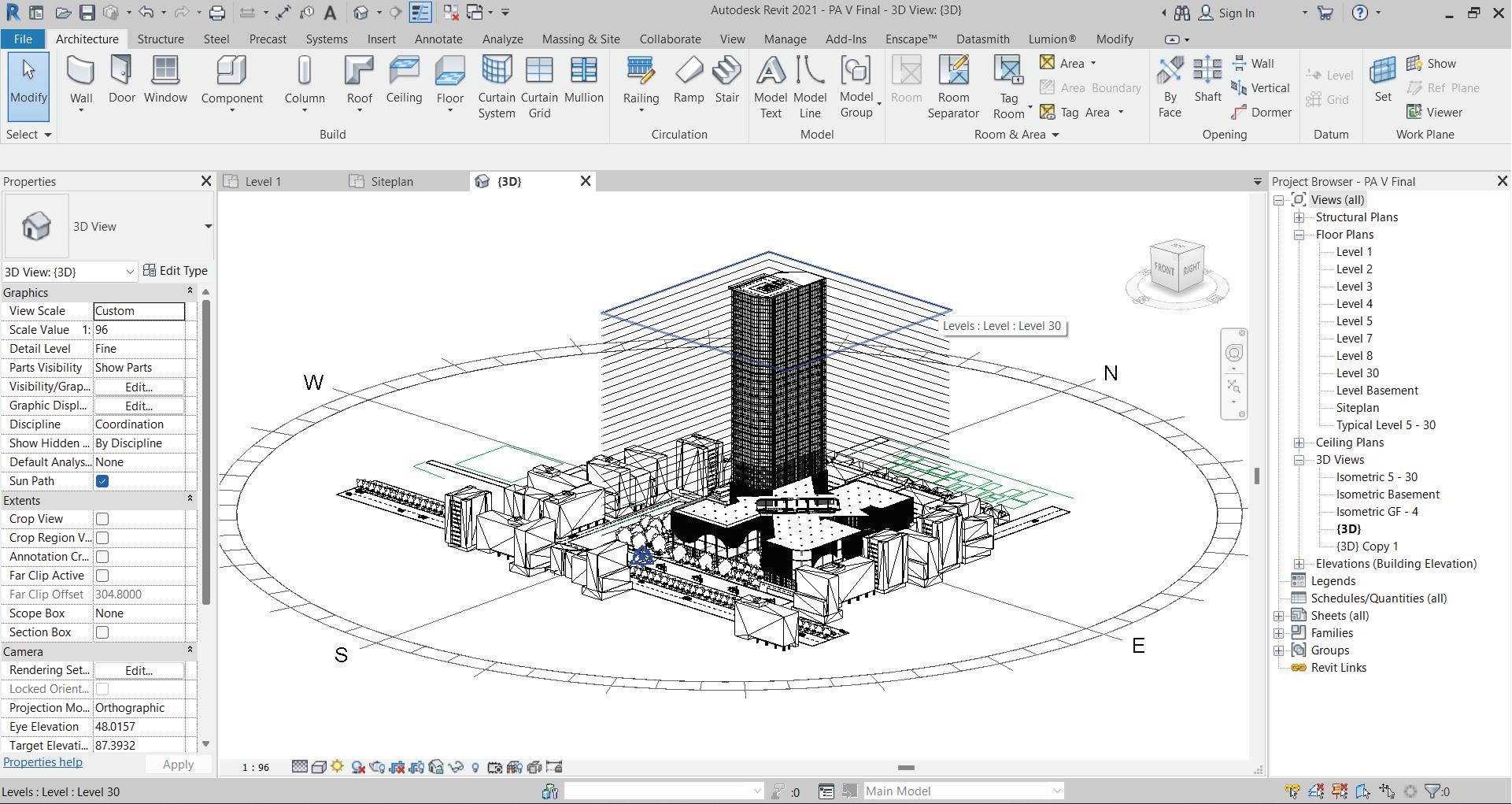The height and width of the screenshot is (804, 1512).
Task: Open the Properties help link
Action: pos(43,762)
